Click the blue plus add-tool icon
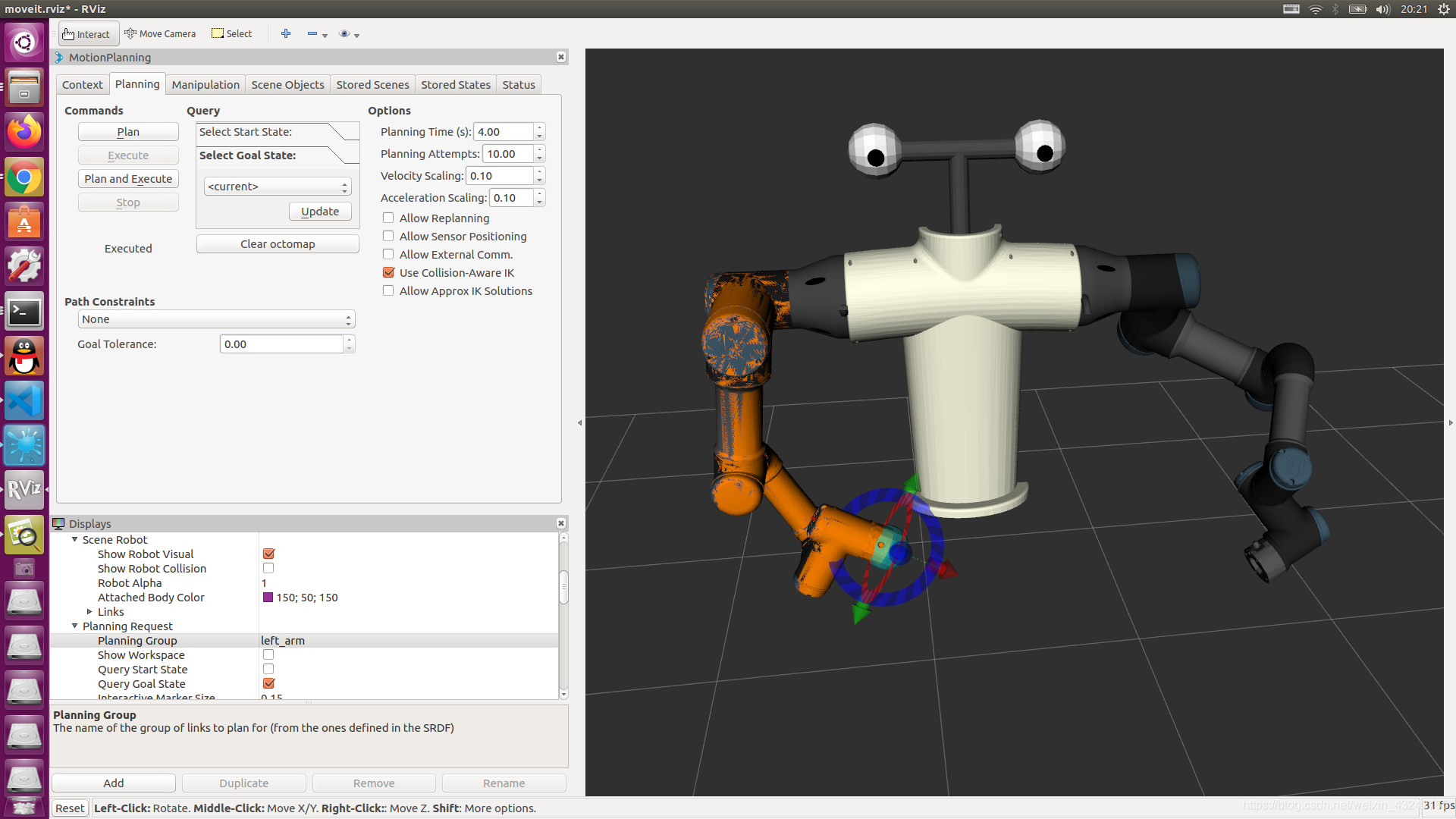This screenshot has height=819, width=1456. pyautogui.click(x=286, y=33)
